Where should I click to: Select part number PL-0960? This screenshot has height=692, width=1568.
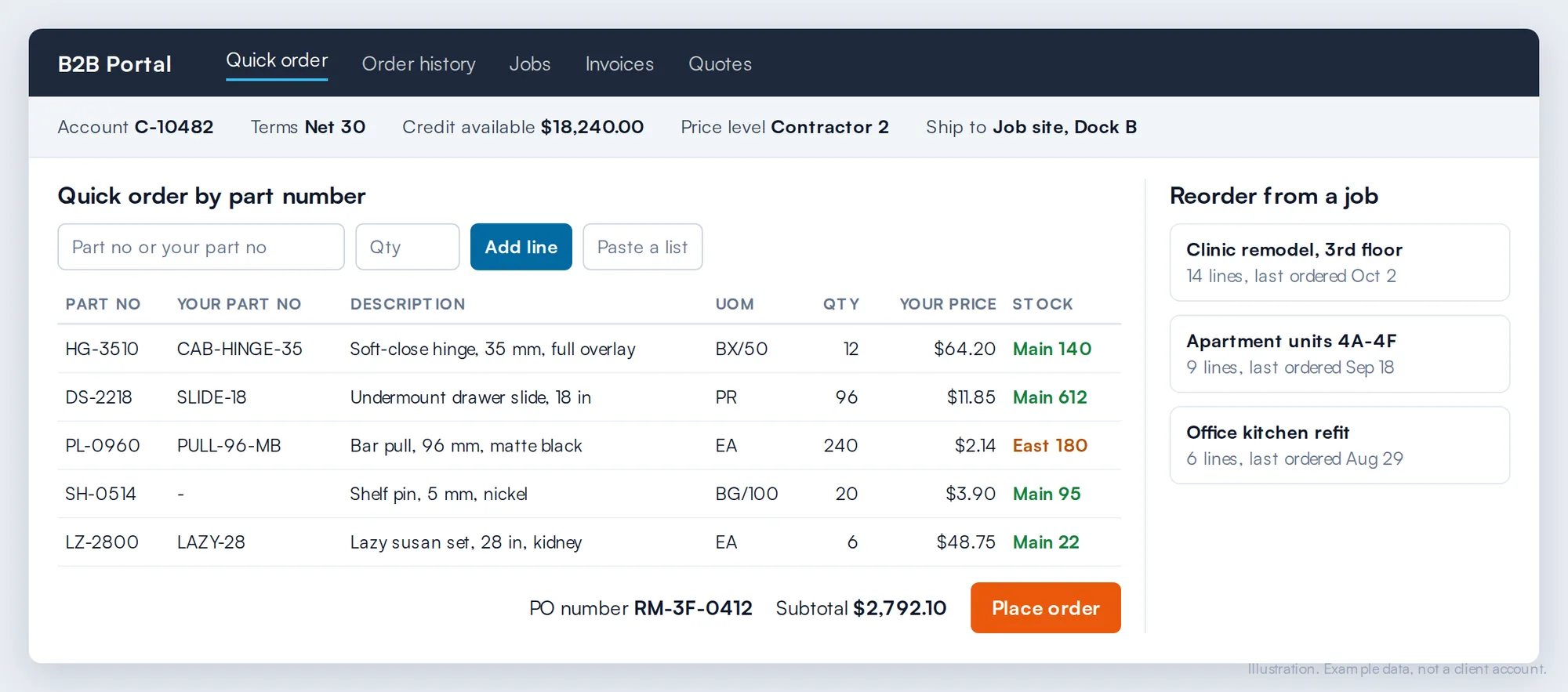(x=103, y=446)
